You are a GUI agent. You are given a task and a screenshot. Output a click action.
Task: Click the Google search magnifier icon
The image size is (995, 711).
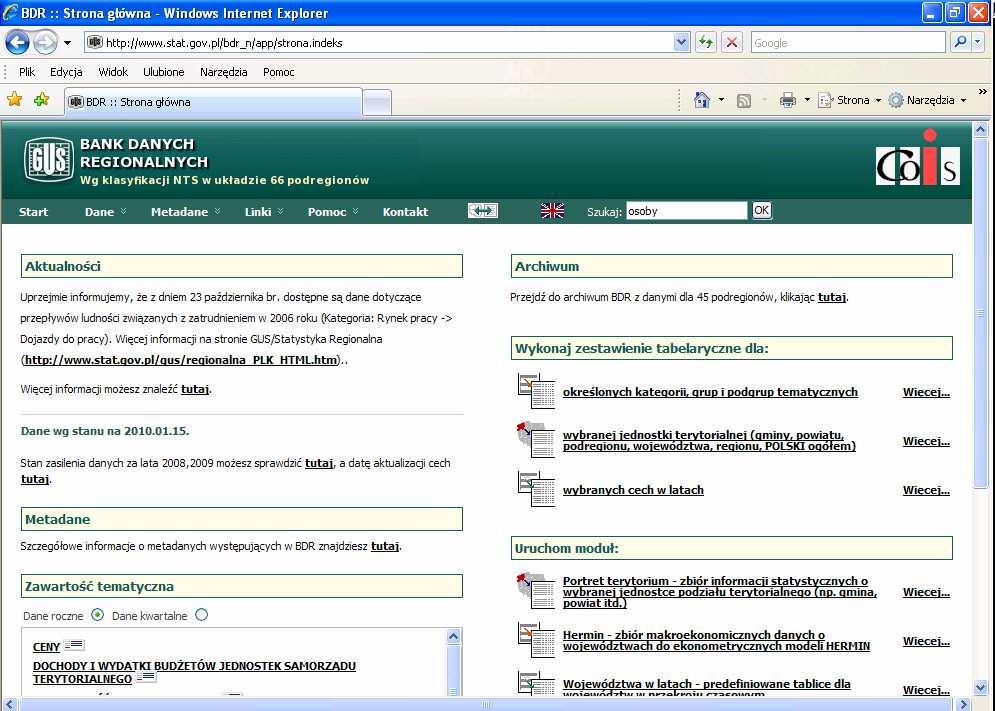click(960, 43)
